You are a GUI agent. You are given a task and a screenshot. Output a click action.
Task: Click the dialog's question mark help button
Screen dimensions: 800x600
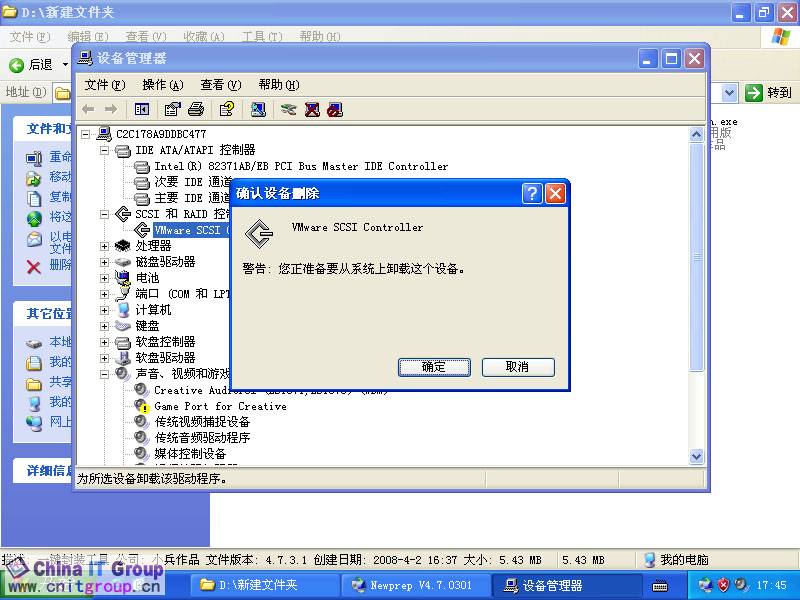[532, 194]
